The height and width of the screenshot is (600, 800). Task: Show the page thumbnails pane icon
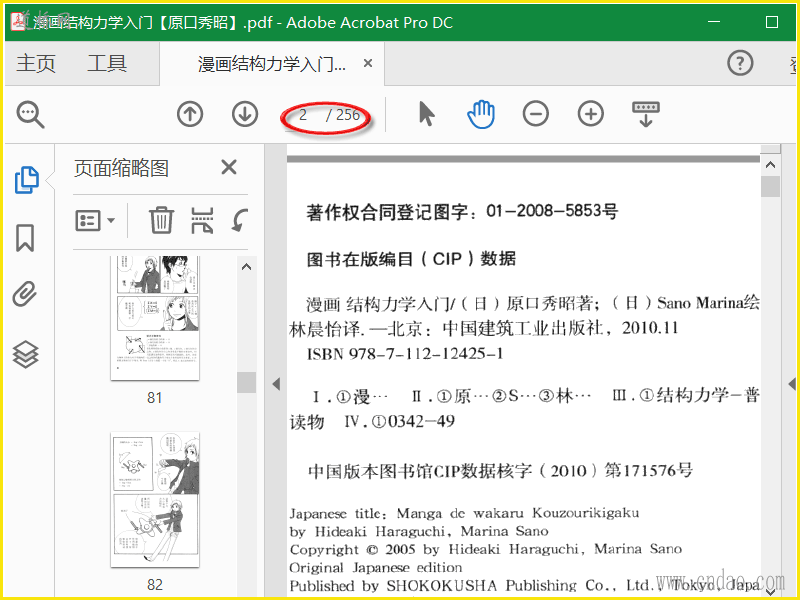tap(27, 180)
